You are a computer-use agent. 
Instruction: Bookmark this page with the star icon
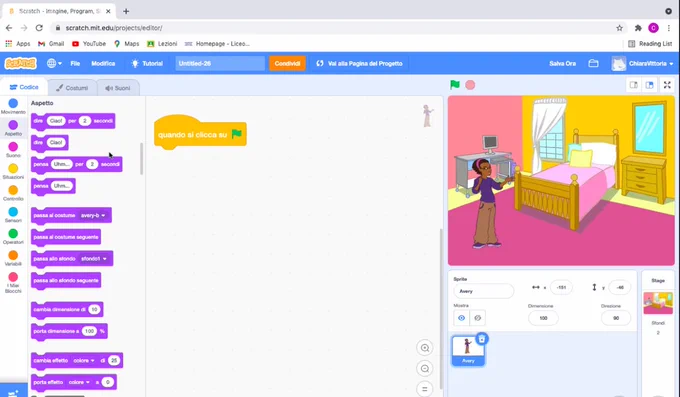coord(619,28)
